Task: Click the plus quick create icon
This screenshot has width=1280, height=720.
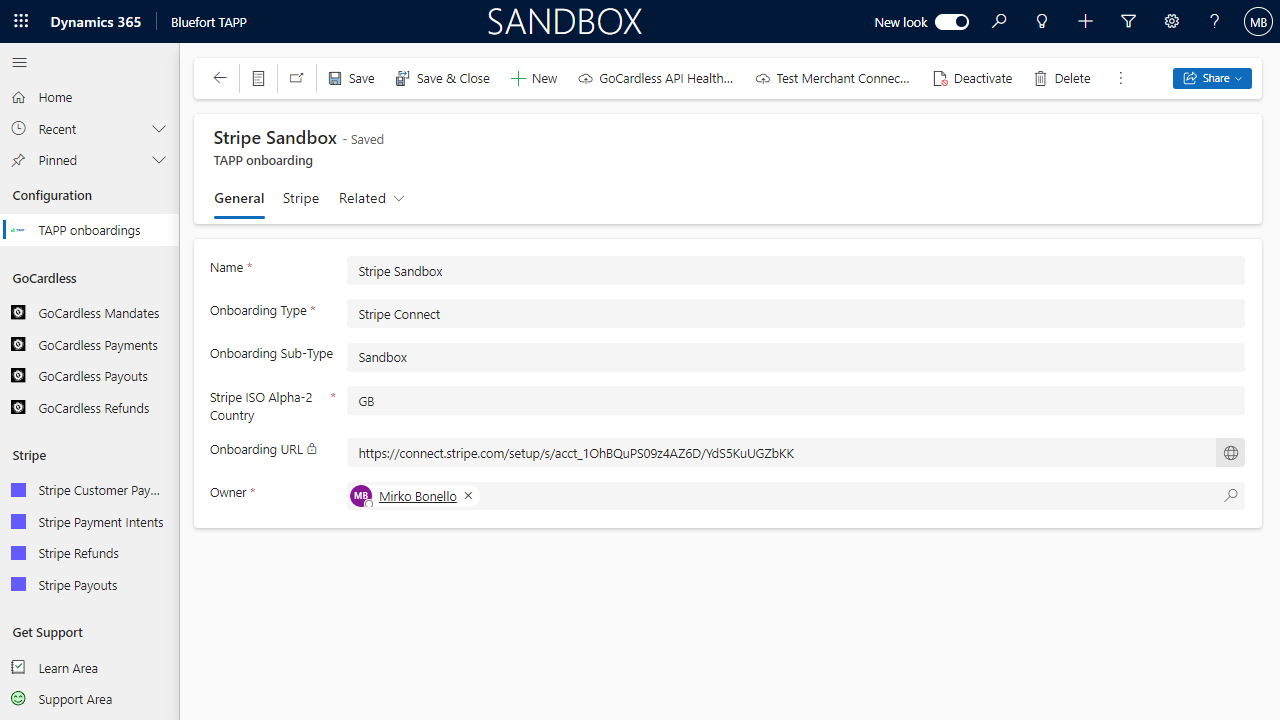Action: (1085, 21)
